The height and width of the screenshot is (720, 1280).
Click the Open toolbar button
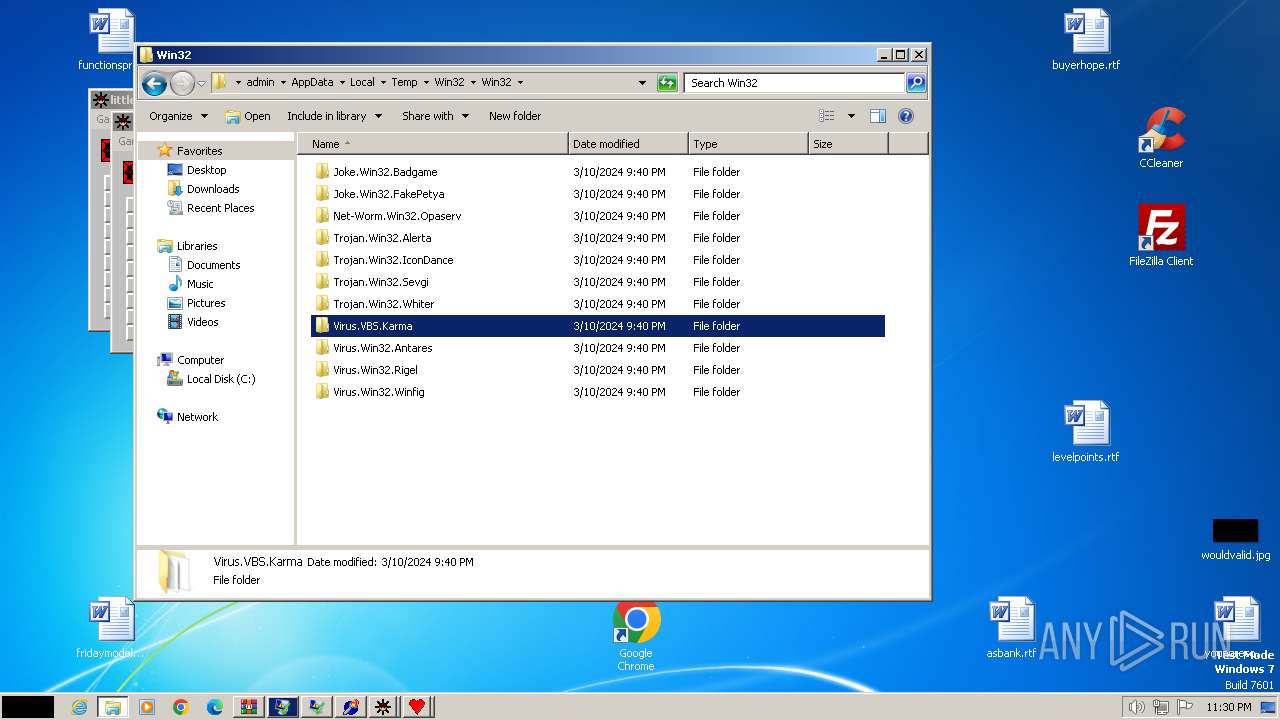[x=248, y=116]
